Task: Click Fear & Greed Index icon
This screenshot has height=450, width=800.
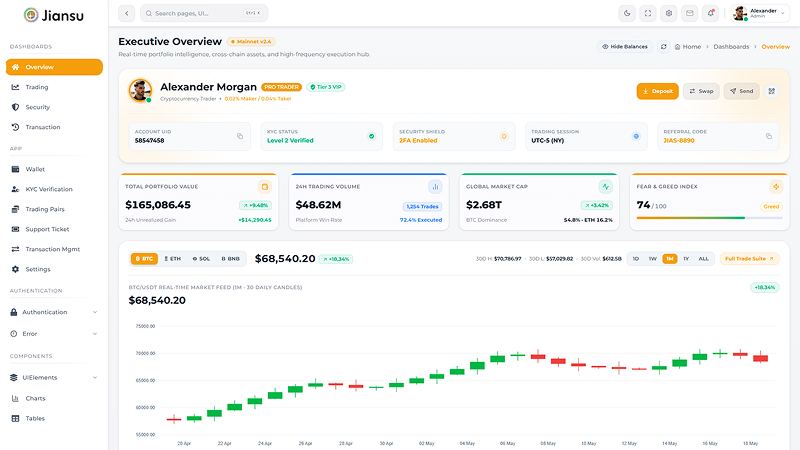Action: [x=776, y=187]
